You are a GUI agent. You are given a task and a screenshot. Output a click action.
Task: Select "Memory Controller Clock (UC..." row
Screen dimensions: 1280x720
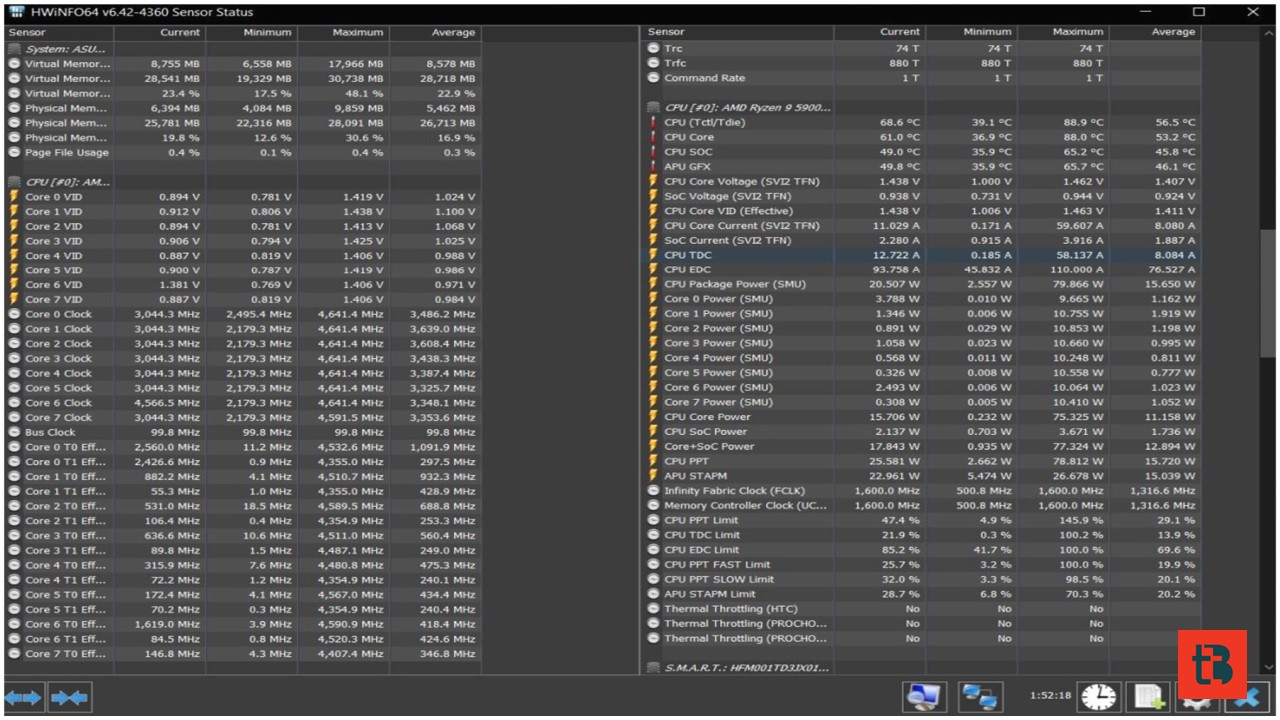(x=923, y=506)
